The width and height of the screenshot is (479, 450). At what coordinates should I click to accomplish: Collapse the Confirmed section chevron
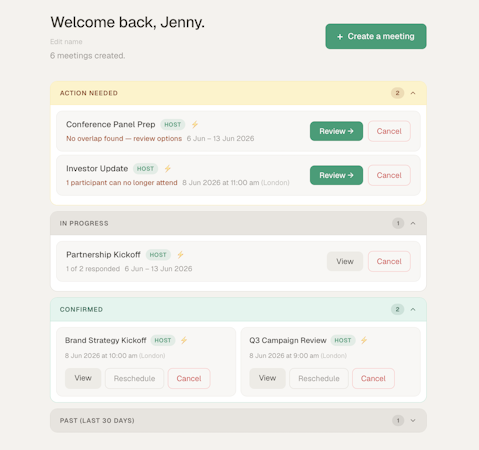pos(413,309)
